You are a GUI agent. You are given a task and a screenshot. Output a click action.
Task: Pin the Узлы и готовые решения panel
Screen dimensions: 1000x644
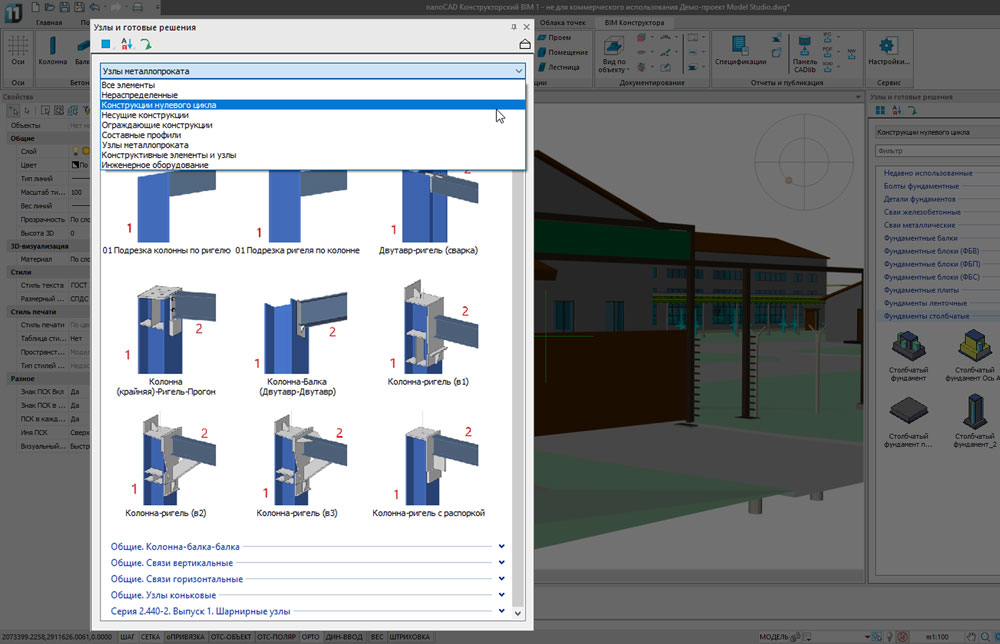coord(513,27)
